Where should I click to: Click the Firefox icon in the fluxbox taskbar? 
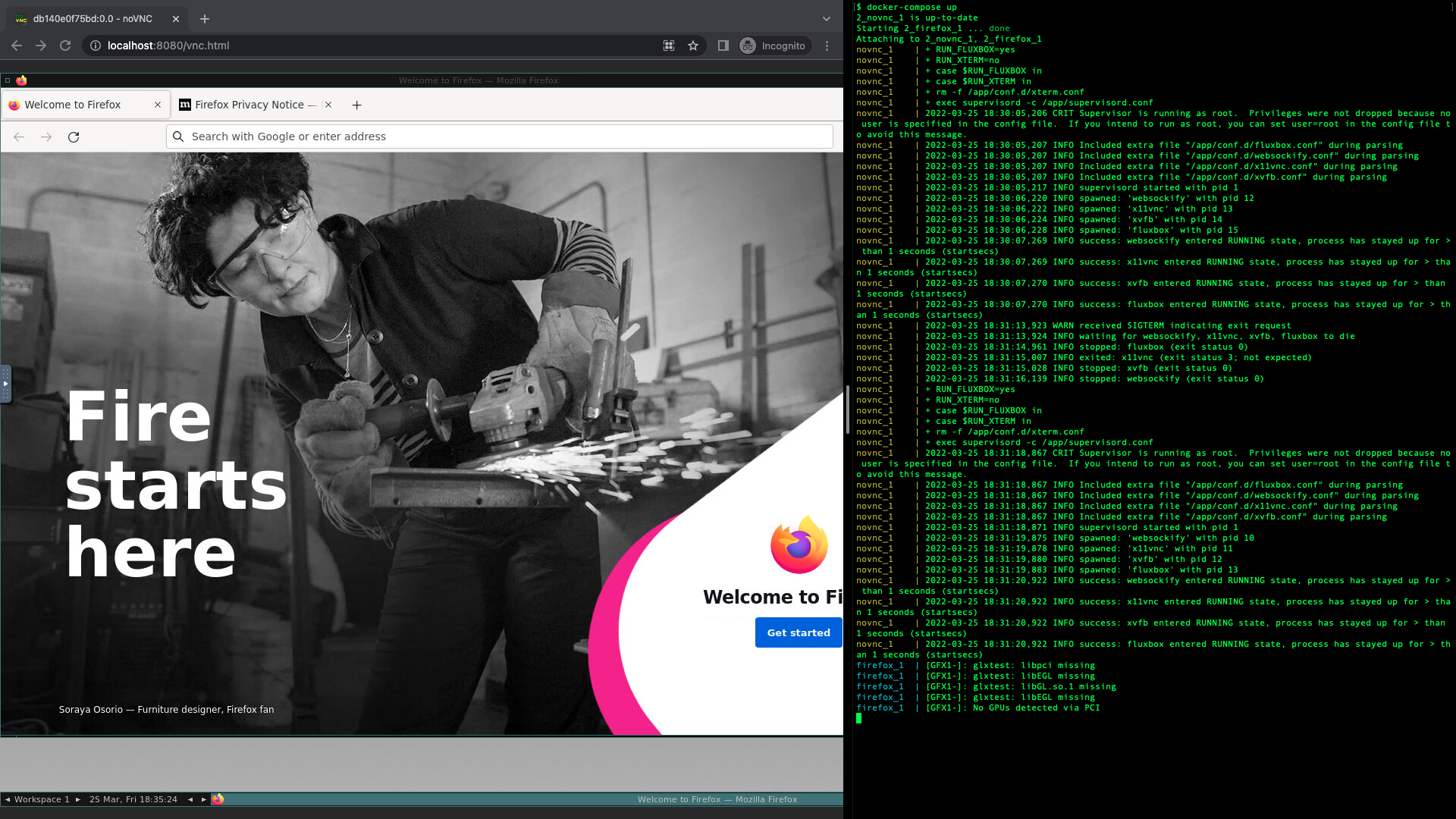click(218, 799)
